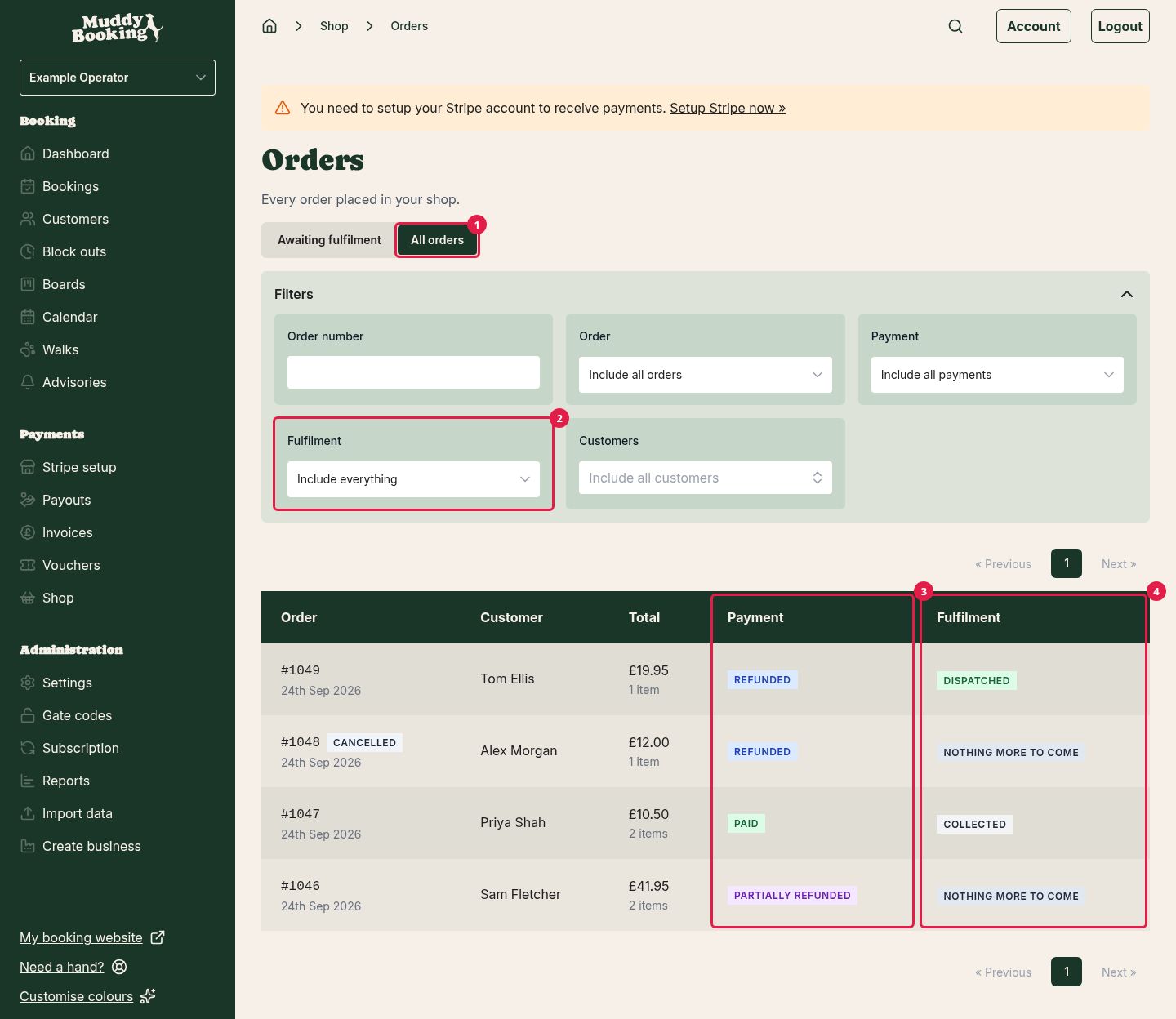The image size is (1176, 1019).
Task: Open the Example Operator dropdown
Action: tap(118, 78)
